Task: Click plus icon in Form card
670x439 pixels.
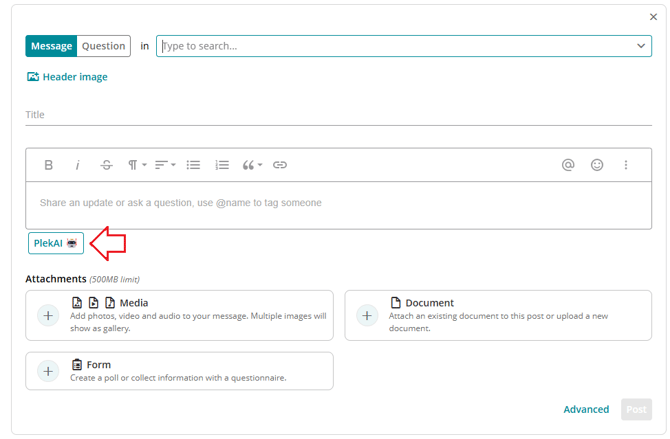Action: (48, 371)
